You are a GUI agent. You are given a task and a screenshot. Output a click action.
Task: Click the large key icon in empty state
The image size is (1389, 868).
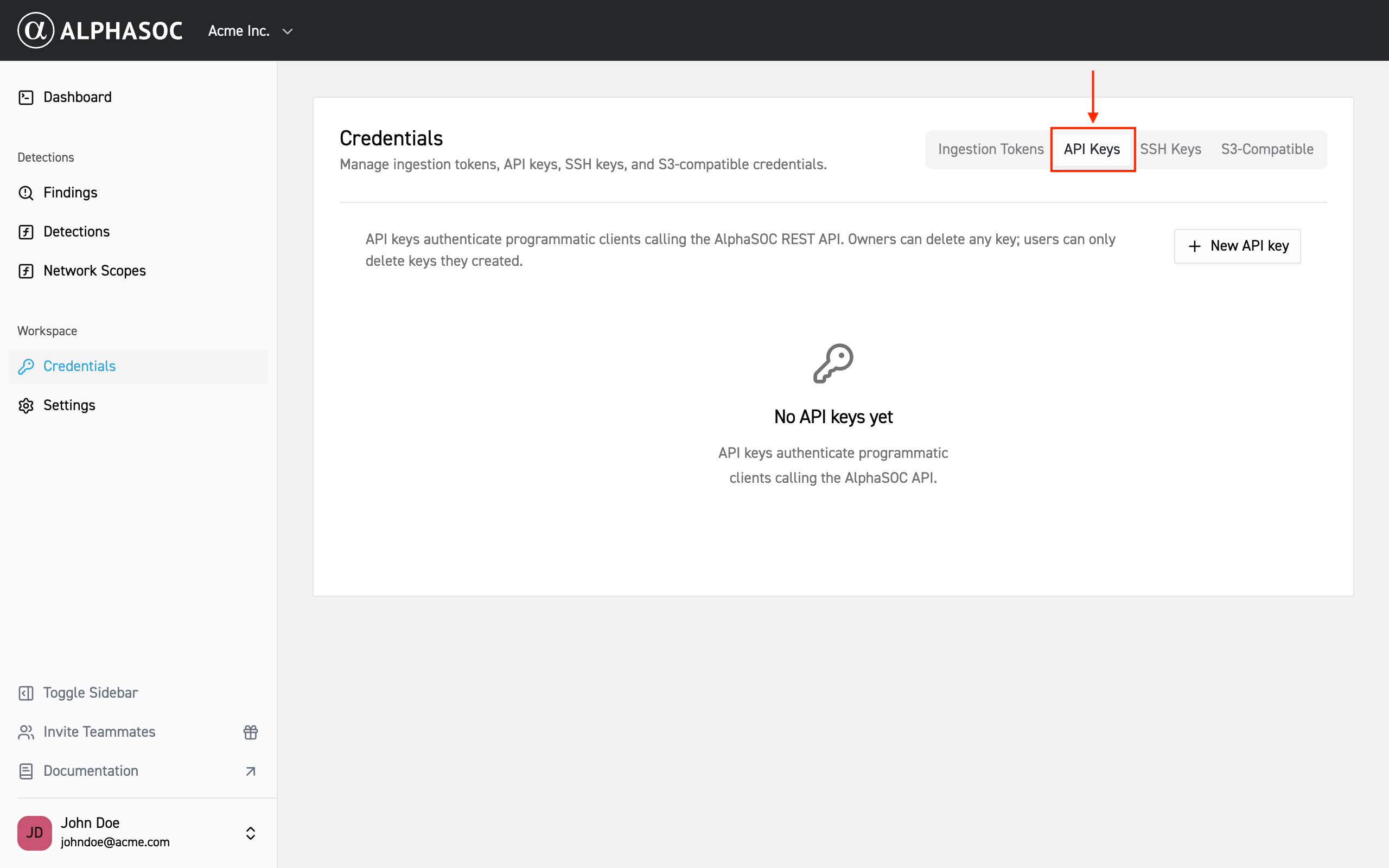pos(833,363)
